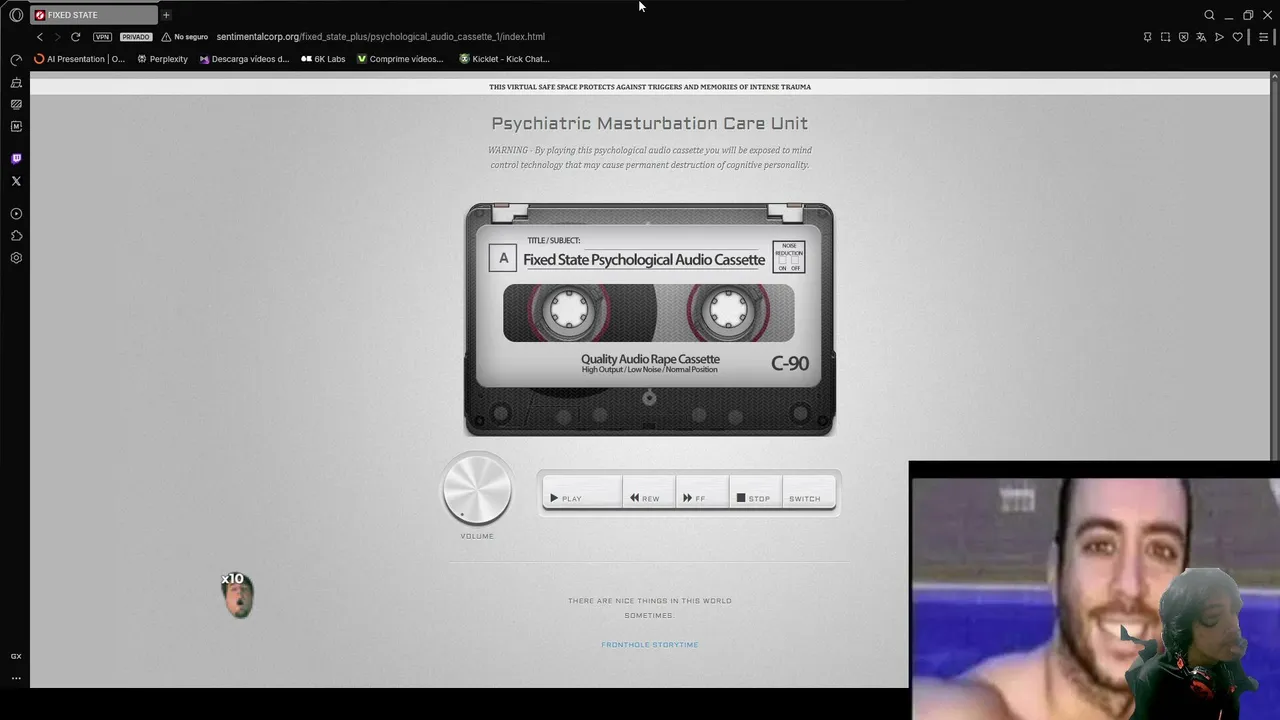The width and height of the screenshot is (1280, 720).
Task: Open the ad blocker shield icon
Action: pos(1183,37)
